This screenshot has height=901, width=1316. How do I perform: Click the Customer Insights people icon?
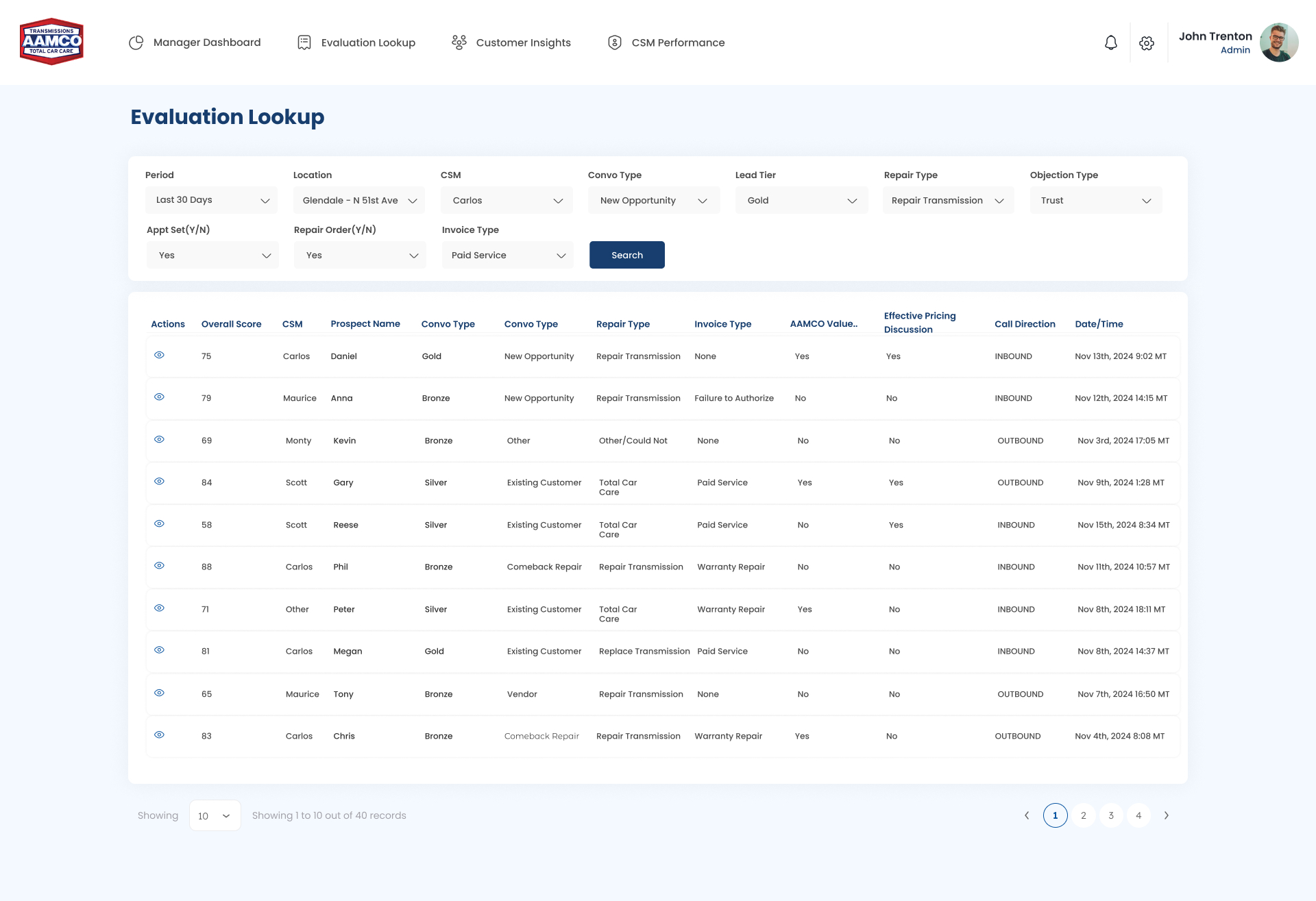(459, 42)
